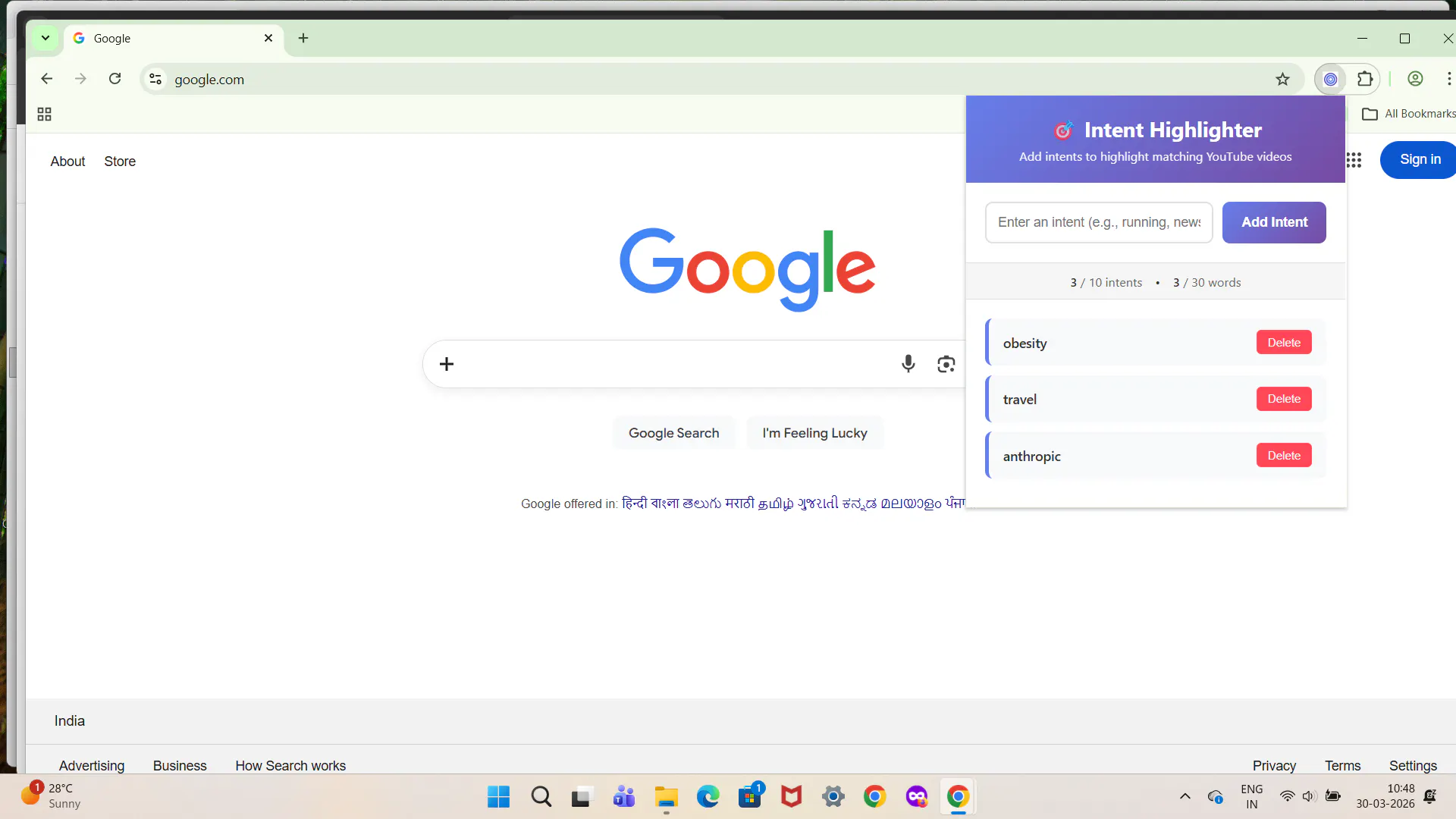1456x819 pixels.
Task: Open the Advertising footer link
Action: coord(92,766)
